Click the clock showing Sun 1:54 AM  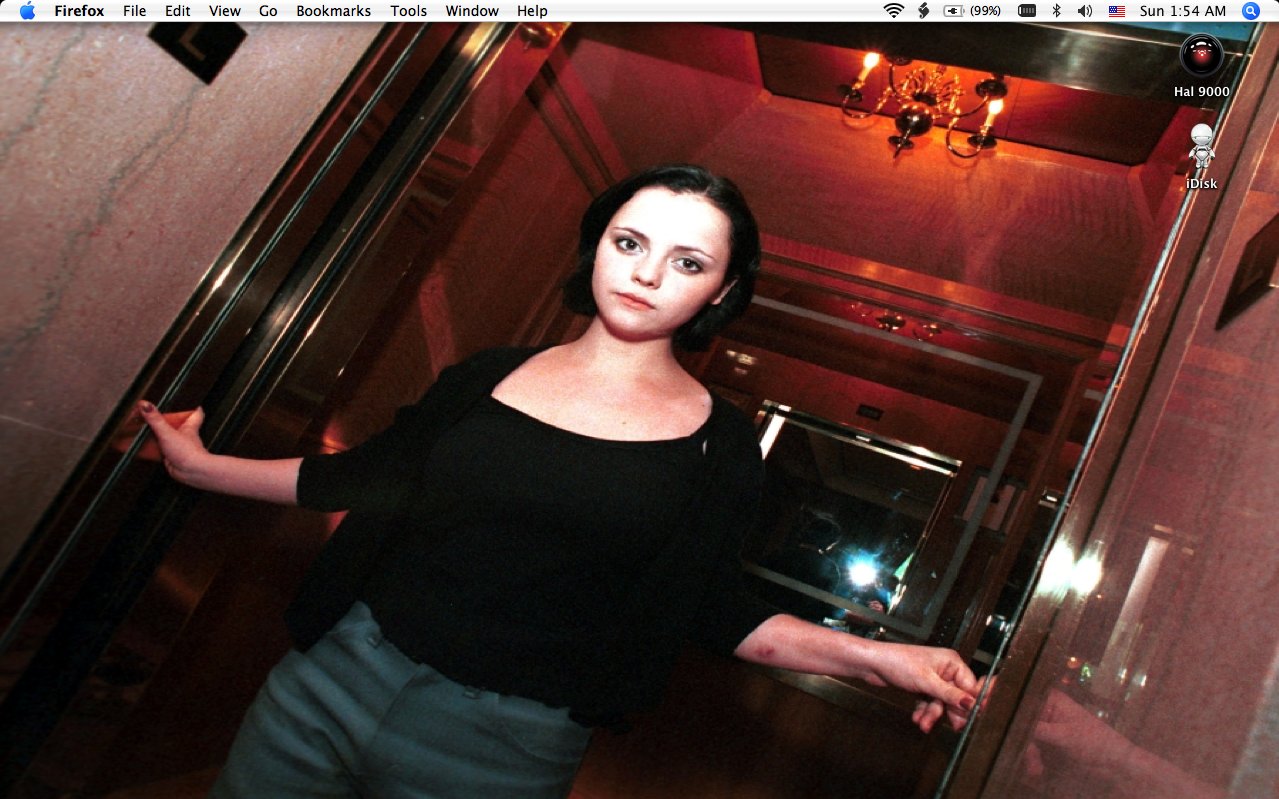coord(1182,11)
